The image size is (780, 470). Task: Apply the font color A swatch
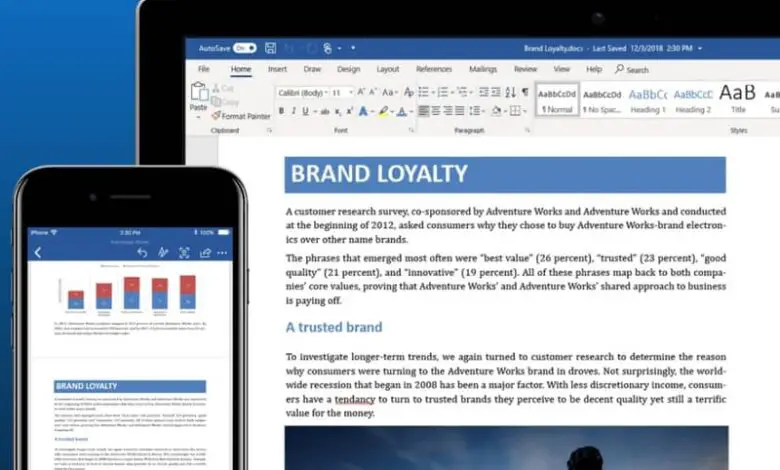402,111
